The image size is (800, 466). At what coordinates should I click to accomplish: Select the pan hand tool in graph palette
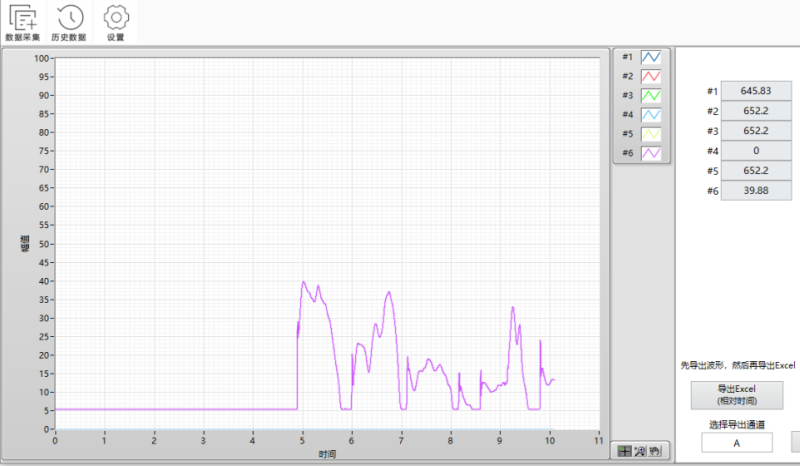655,451
